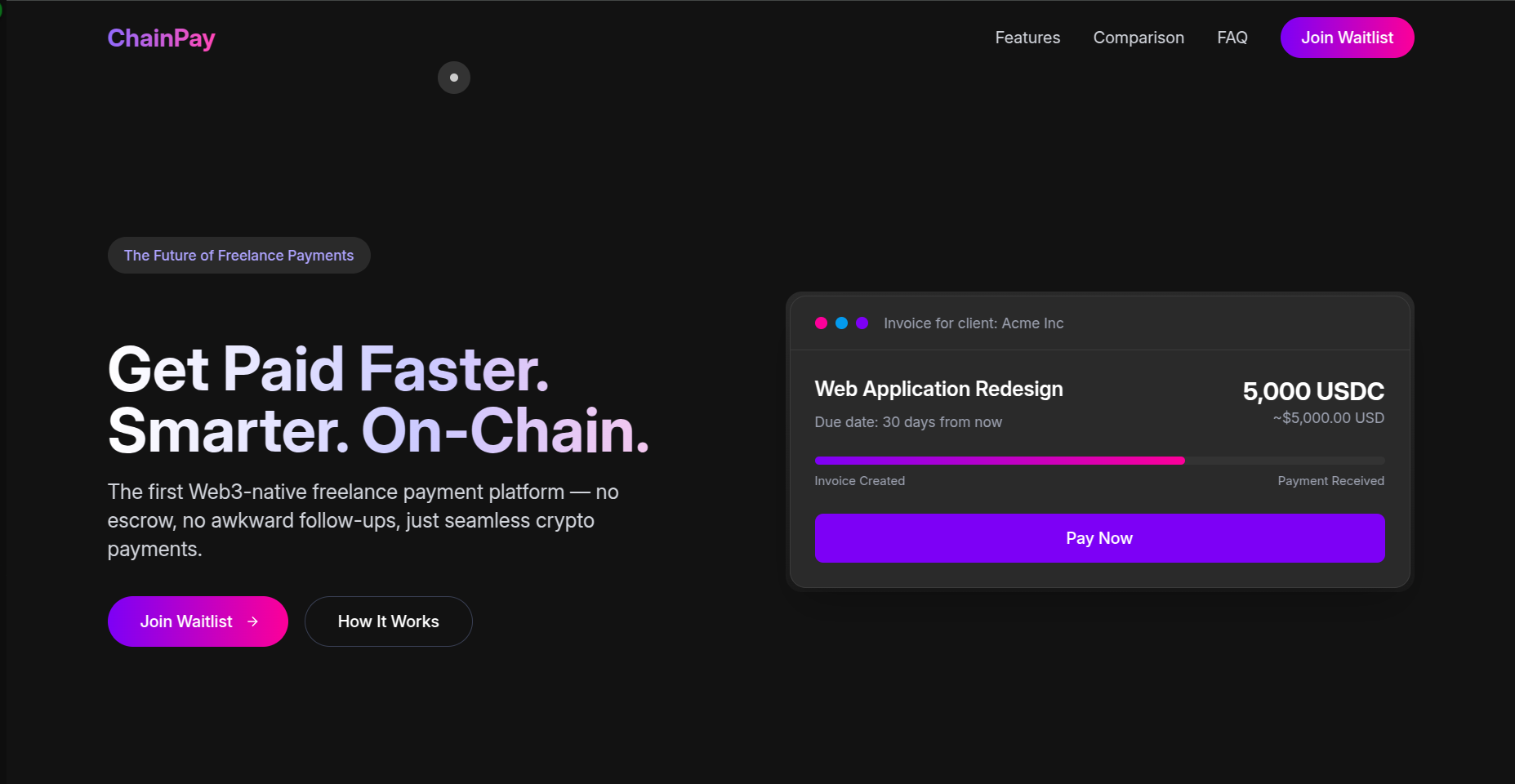Click the 5,000 USDC amount text

click(1312, 391)
